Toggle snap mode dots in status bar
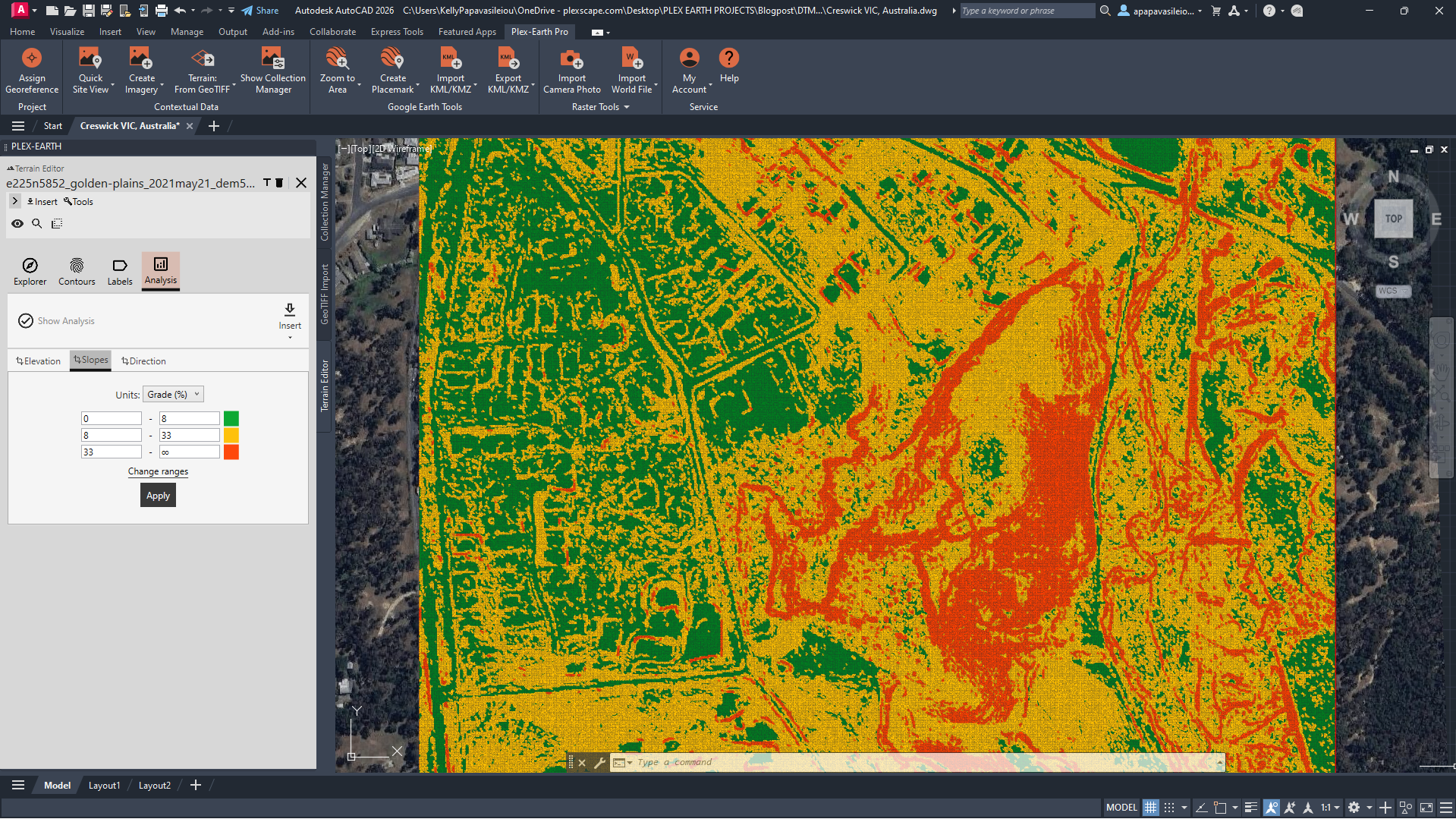The width and height of the screenshot is (1456, 819). (x=1169, y=808)
